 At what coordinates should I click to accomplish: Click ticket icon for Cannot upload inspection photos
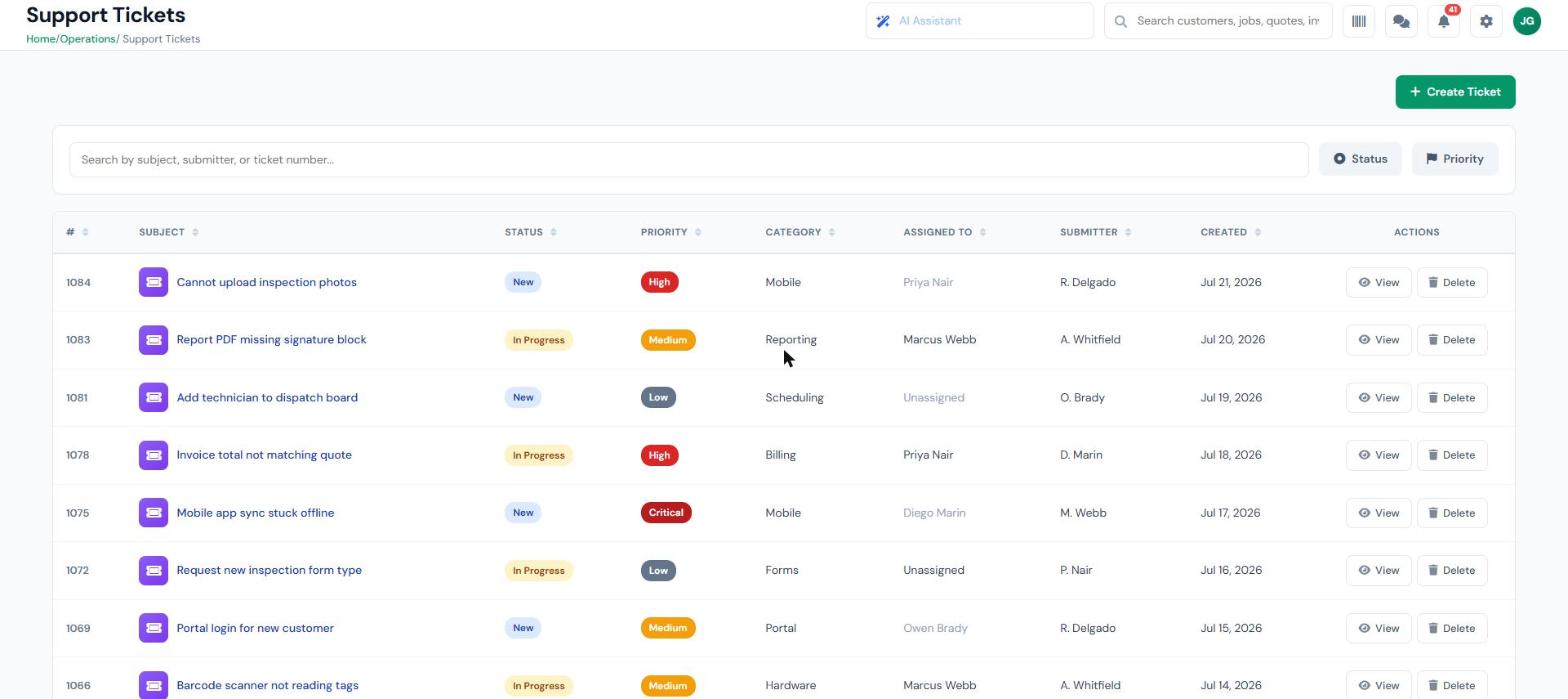153,282
